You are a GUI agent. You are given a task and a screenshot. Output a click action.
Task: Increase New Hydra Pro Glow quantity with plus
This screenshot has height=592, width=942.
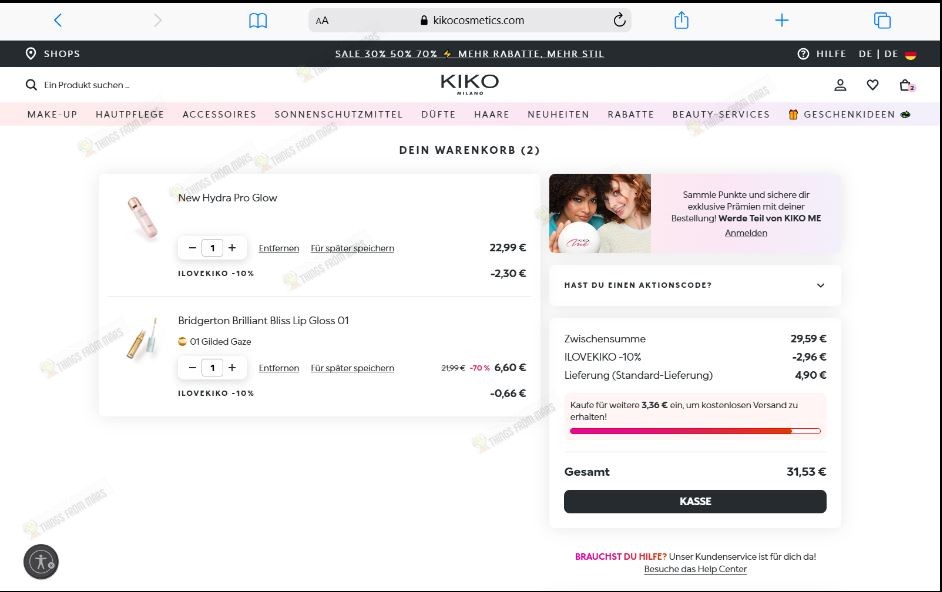[x=233, y=247]
